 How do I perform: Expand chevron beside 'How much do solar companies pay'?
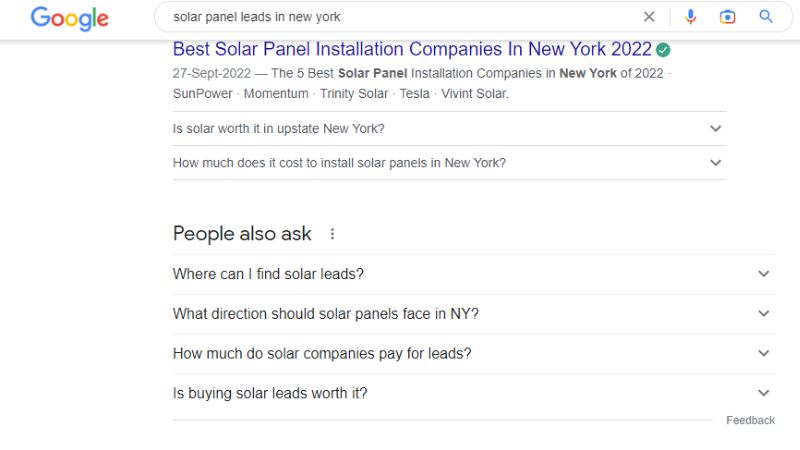click(763, 353)
